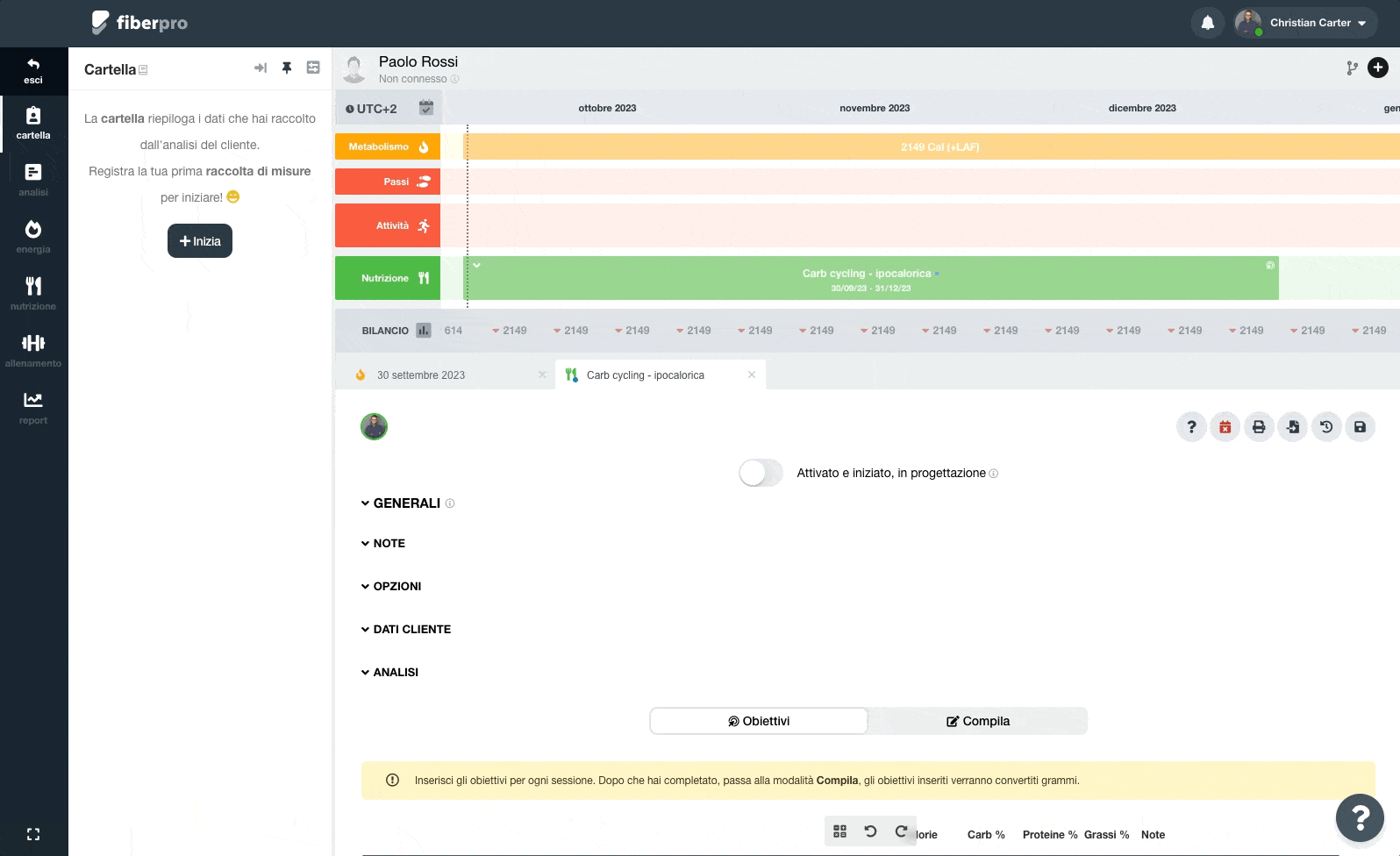Click the import file icon
This screenshot has width=1400, height=856.
click(x=1293, y=427)
